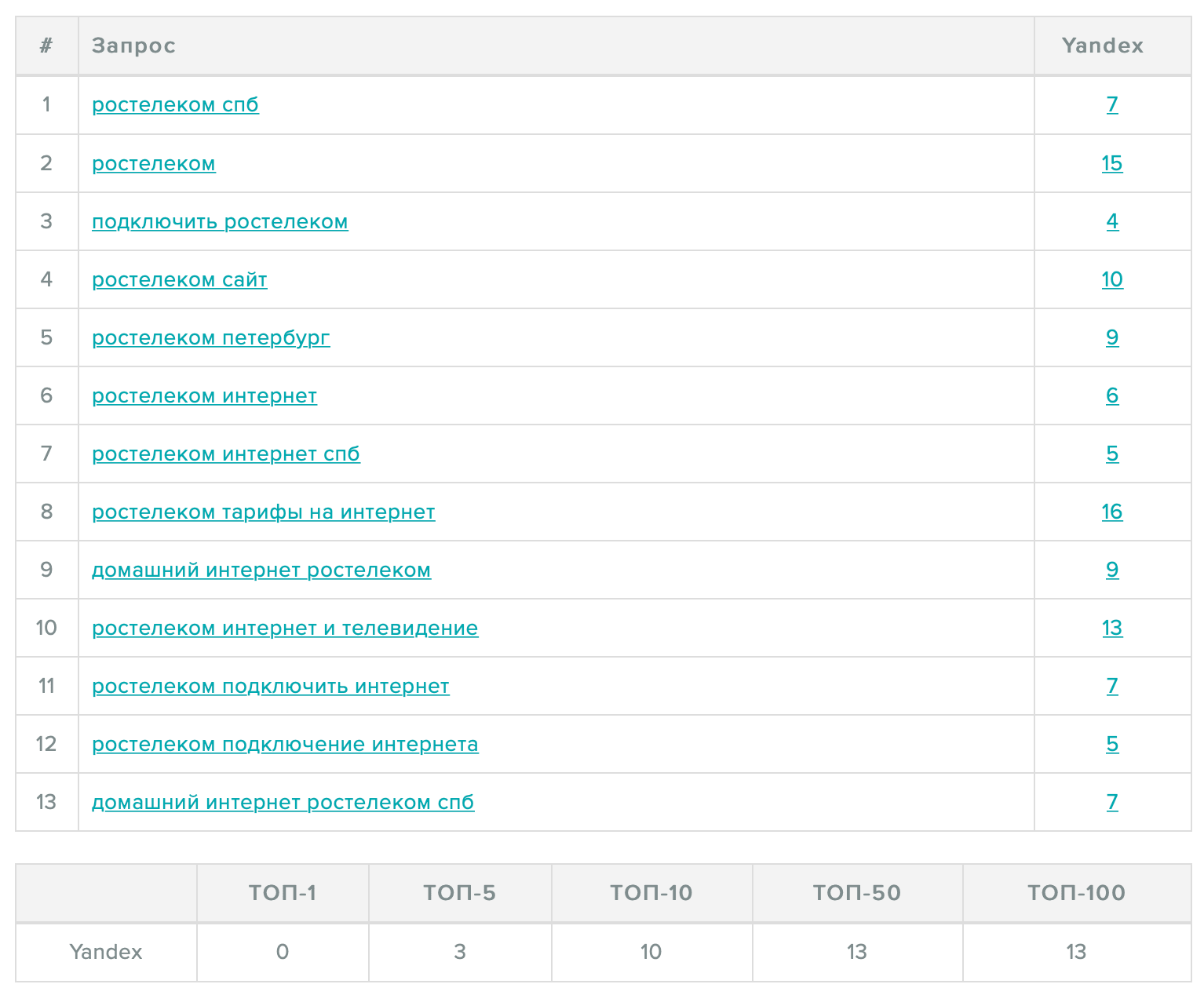Open the 'подключить ростелеком' query link
Image resolution: width=1204 pixels, height=995 pixels.
pos(220,221)
